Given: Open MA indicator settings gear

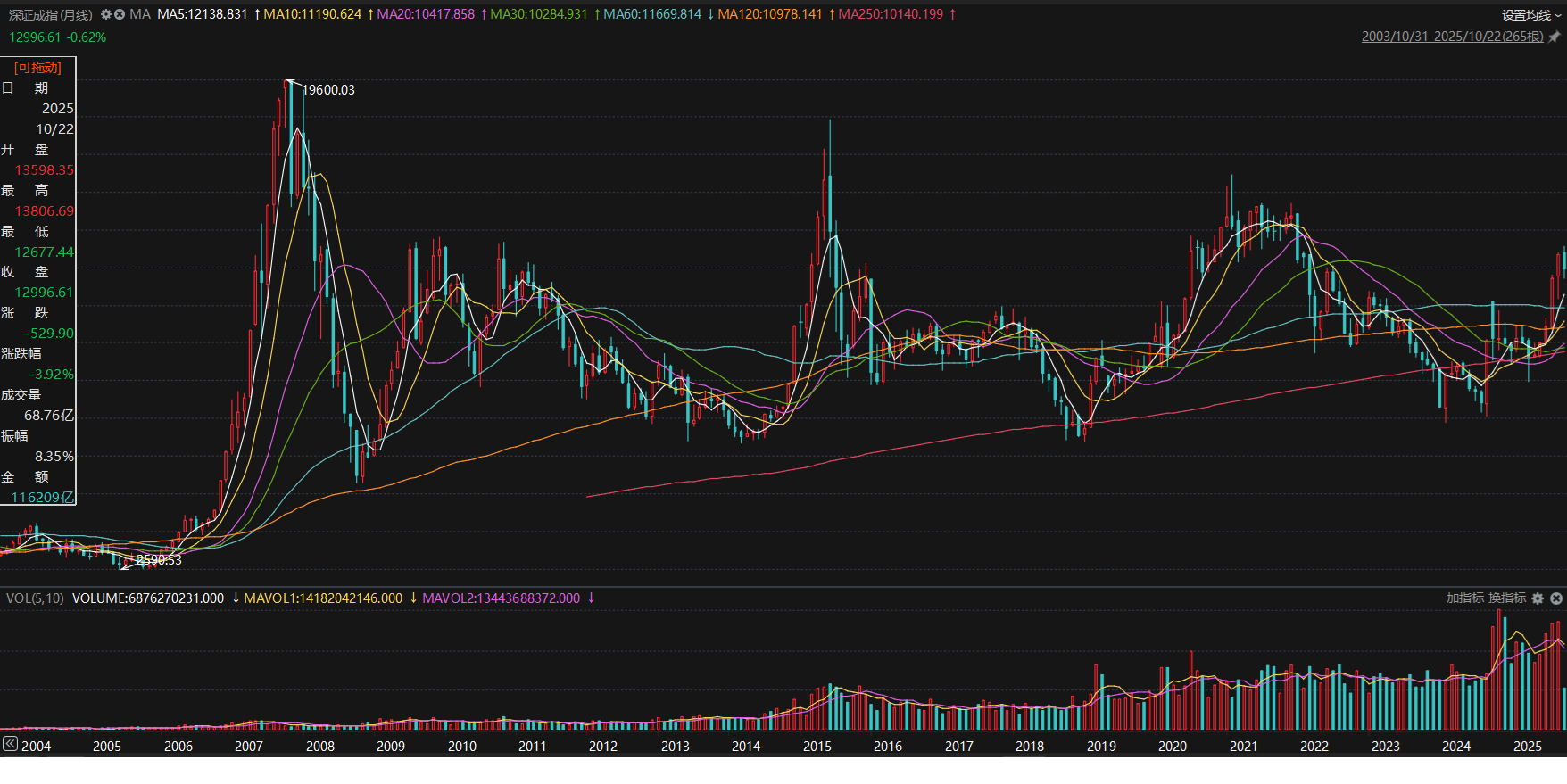Looking at the screenshot, I should coord(106,14).
